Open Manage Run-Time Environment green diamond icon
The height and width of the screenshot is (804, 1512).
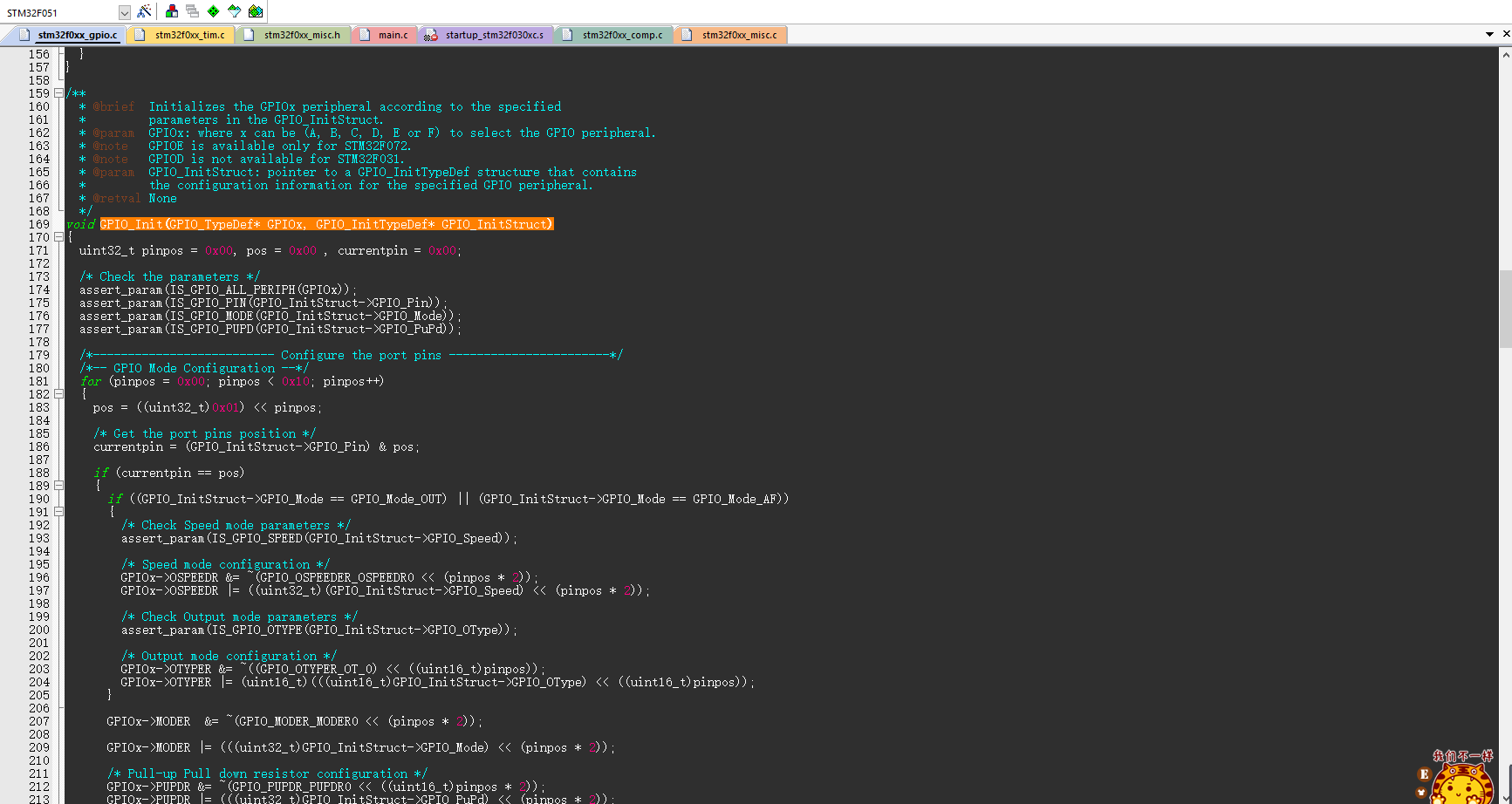click(214, 11)
